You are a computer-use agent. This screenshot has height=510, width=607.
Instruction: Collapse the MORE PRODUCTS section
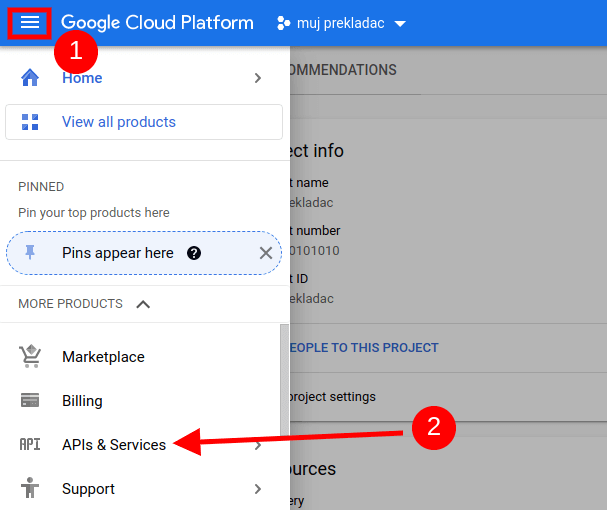click(143, 304)
